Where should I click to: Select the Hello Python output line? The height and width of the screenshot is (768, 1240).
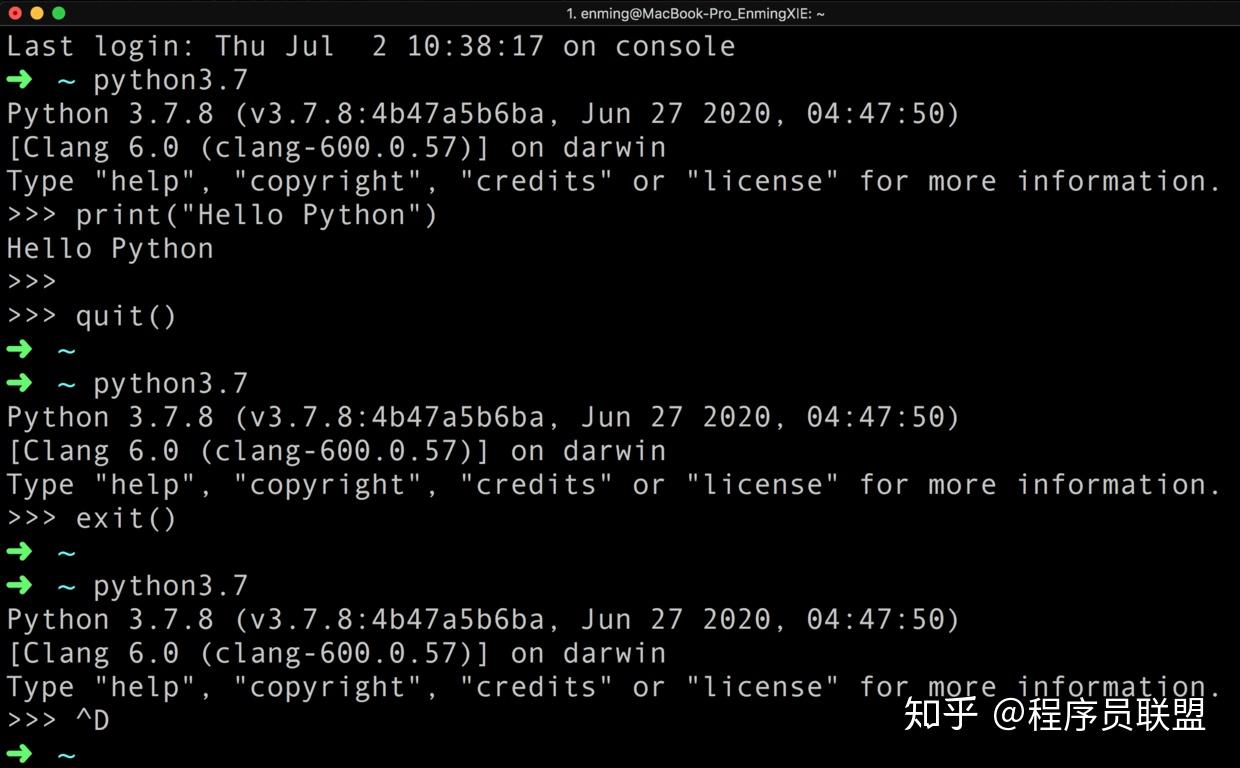(110, 248)
